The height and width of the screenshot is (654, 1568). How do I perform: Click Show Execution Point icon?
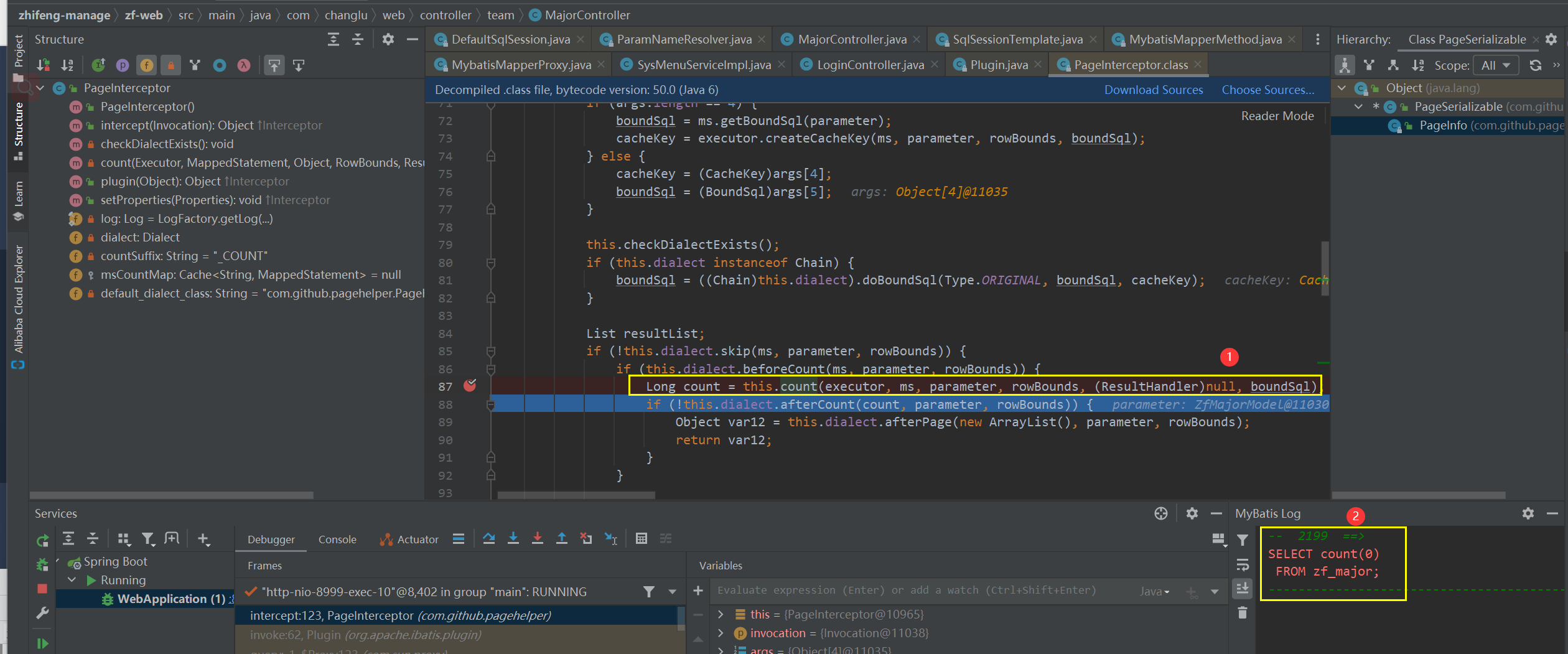click(x=459, y=538)
